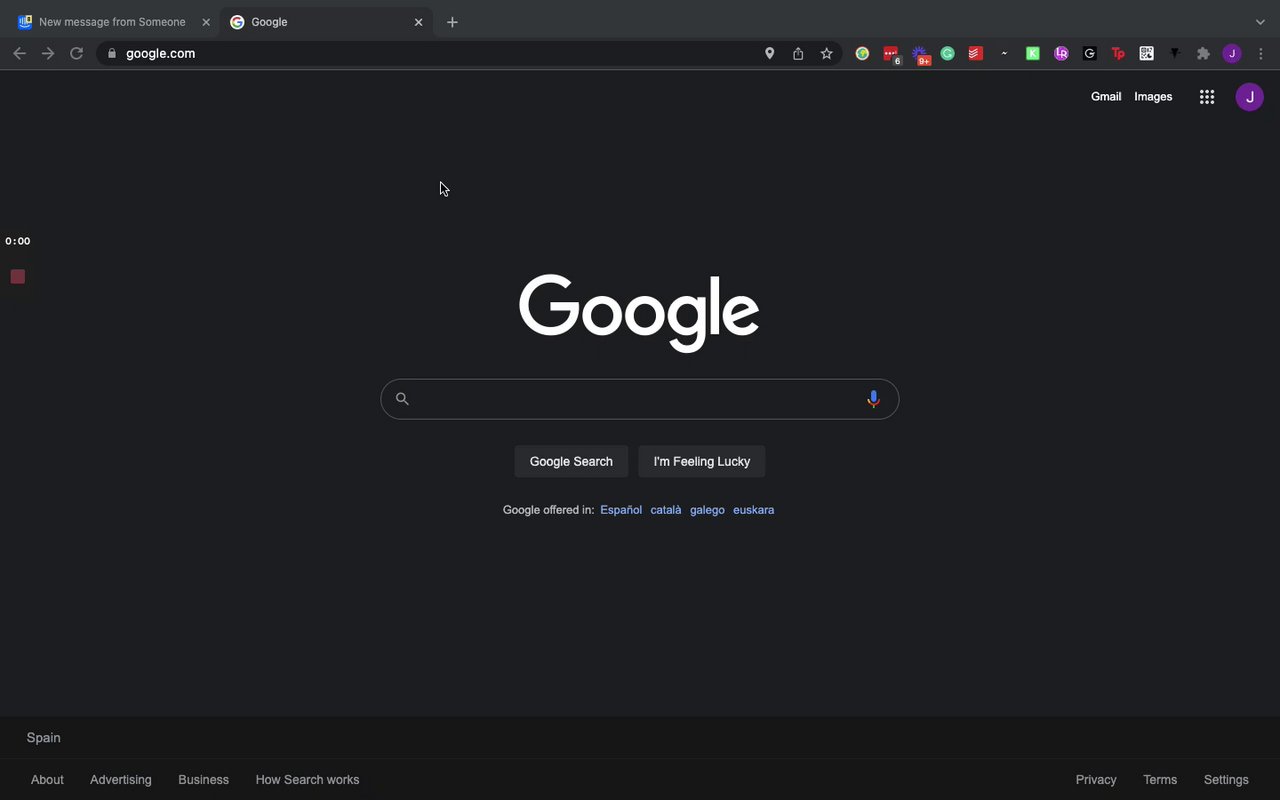Click the magnifier icon inside search box
The width and height of the screenshot is (1280, 800).
[x=402, y=399]
